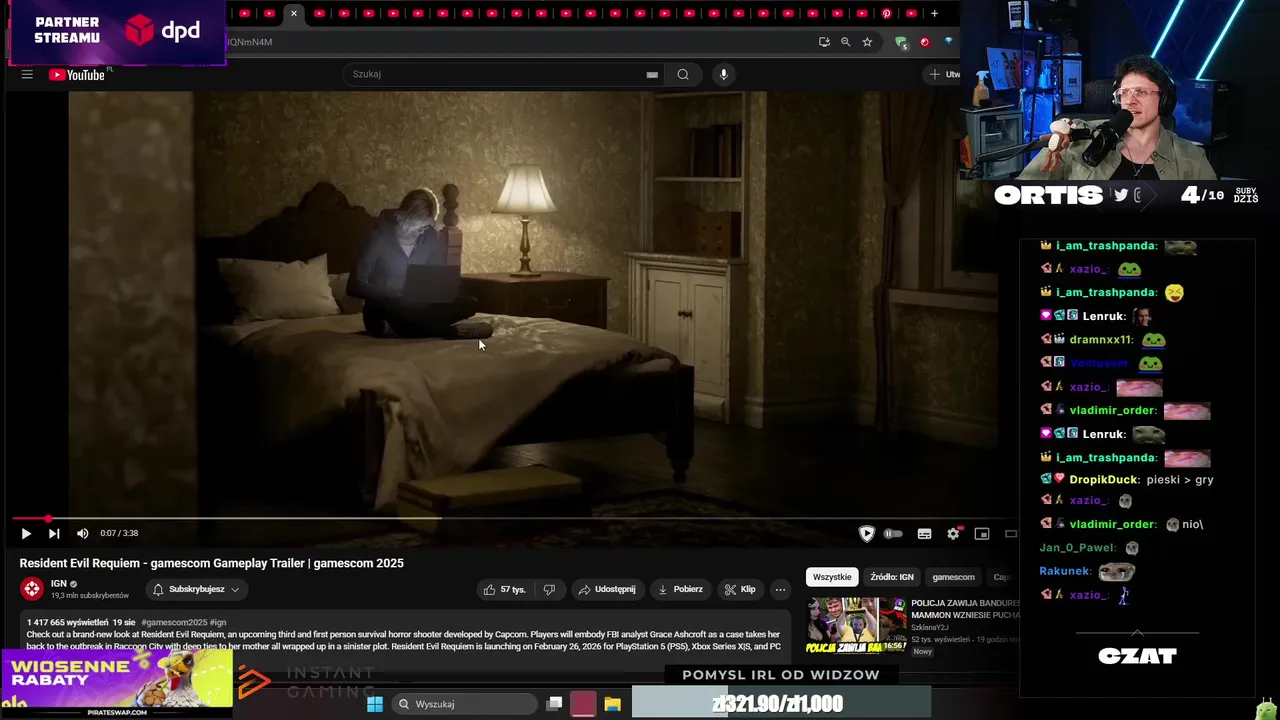Open the zoom magnifier in address bar
This screenshot has width=1280, height=720.
coord(846,42)
